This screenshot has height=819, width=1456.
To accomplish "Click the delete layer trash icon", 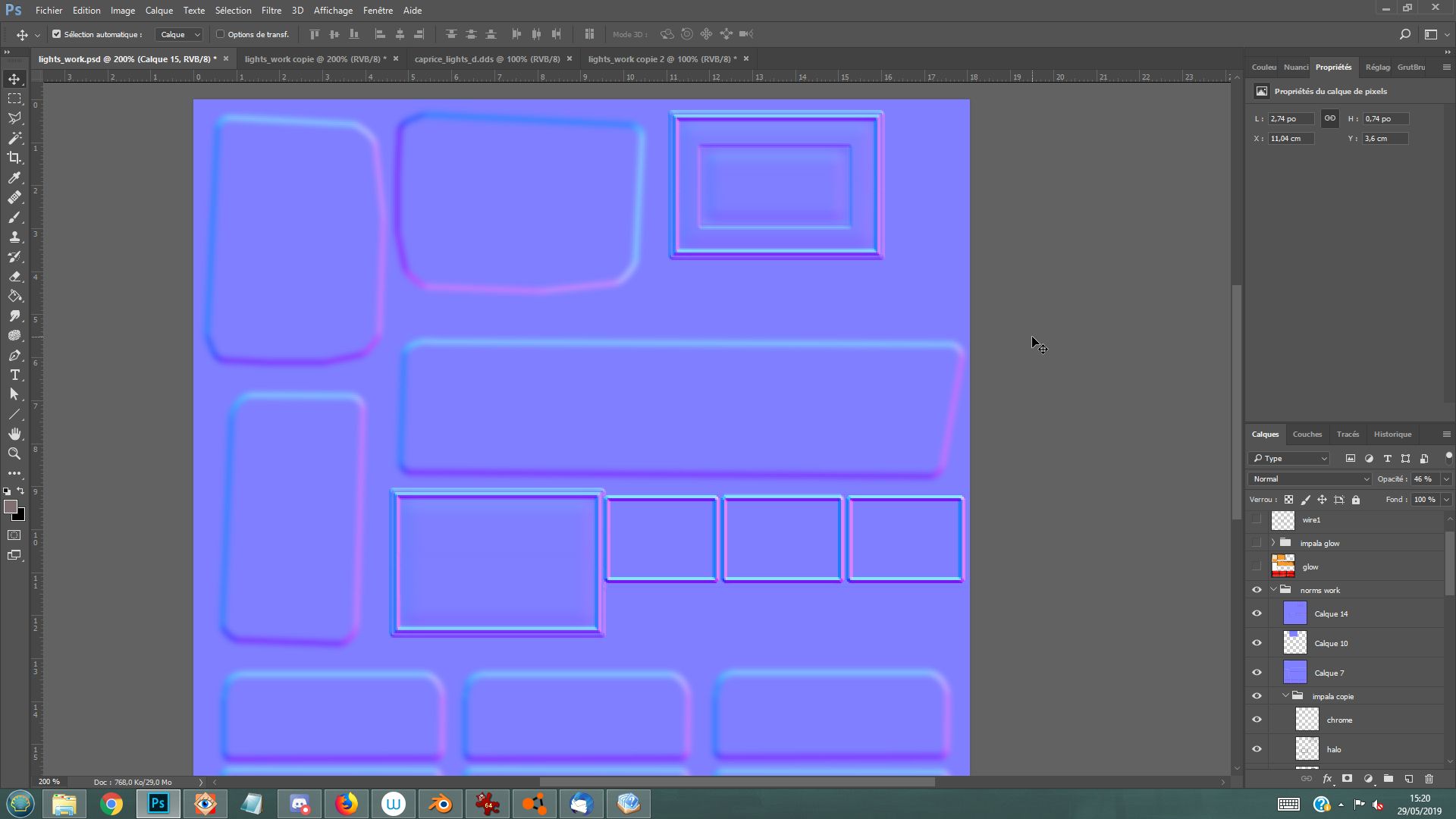I will (x=1429, y=779).
